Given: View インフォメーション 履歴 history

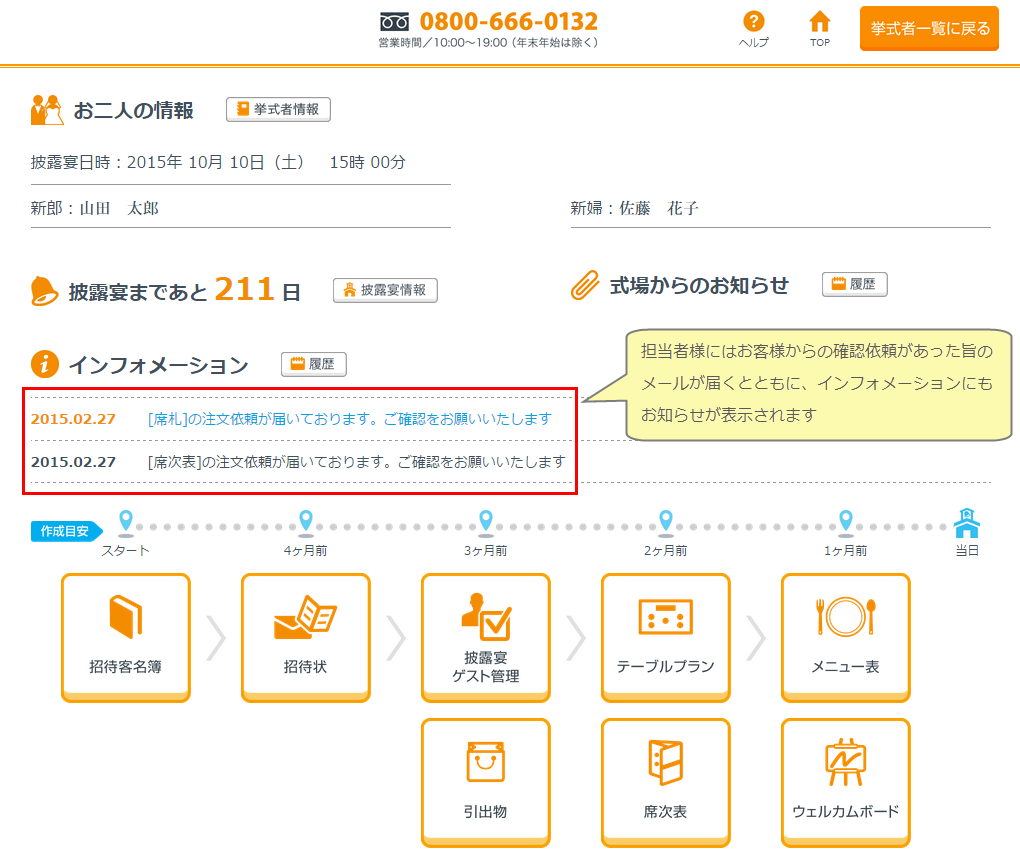Looking at the screenshot, I should click(x=313, y=365).
